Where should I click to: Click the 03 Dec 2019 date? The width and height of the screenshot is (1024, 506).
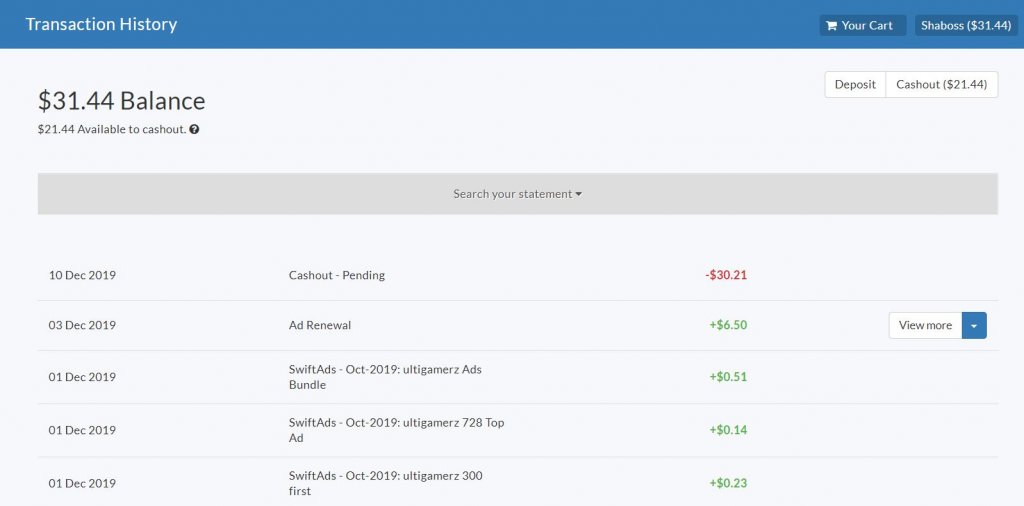[x=82, y=325]
